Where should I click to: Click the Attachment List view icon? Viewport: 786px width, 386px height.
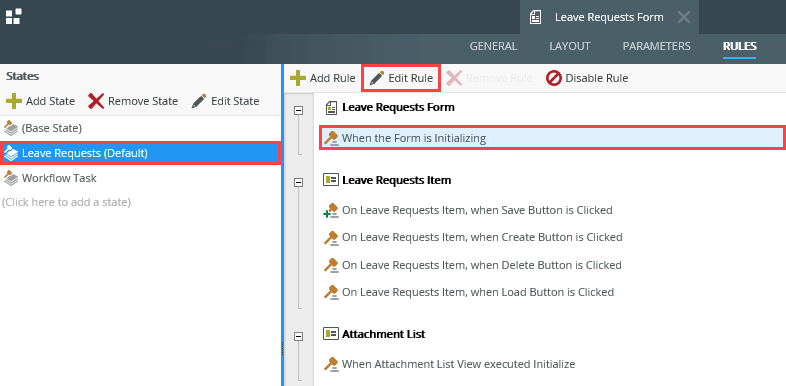point(331,334)
